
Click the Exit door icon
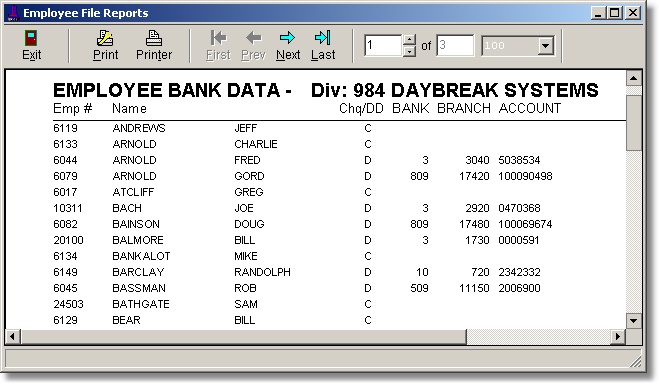click(x=31, y=38)
